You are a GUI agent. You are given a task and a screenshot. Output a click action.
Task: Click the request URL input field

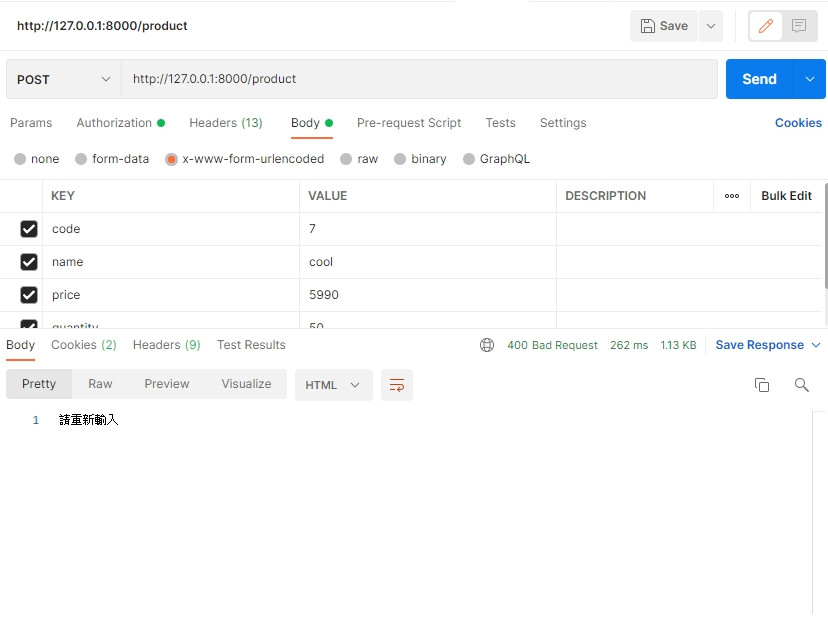point(419,79)
